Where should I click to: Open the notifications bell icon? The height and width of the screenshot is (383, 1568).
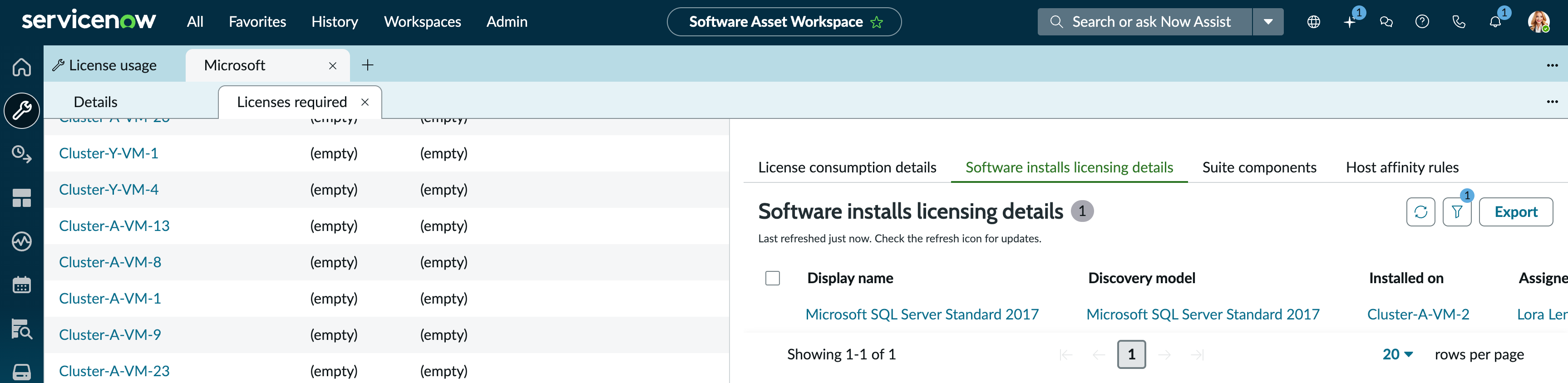tap(1495, 22)
